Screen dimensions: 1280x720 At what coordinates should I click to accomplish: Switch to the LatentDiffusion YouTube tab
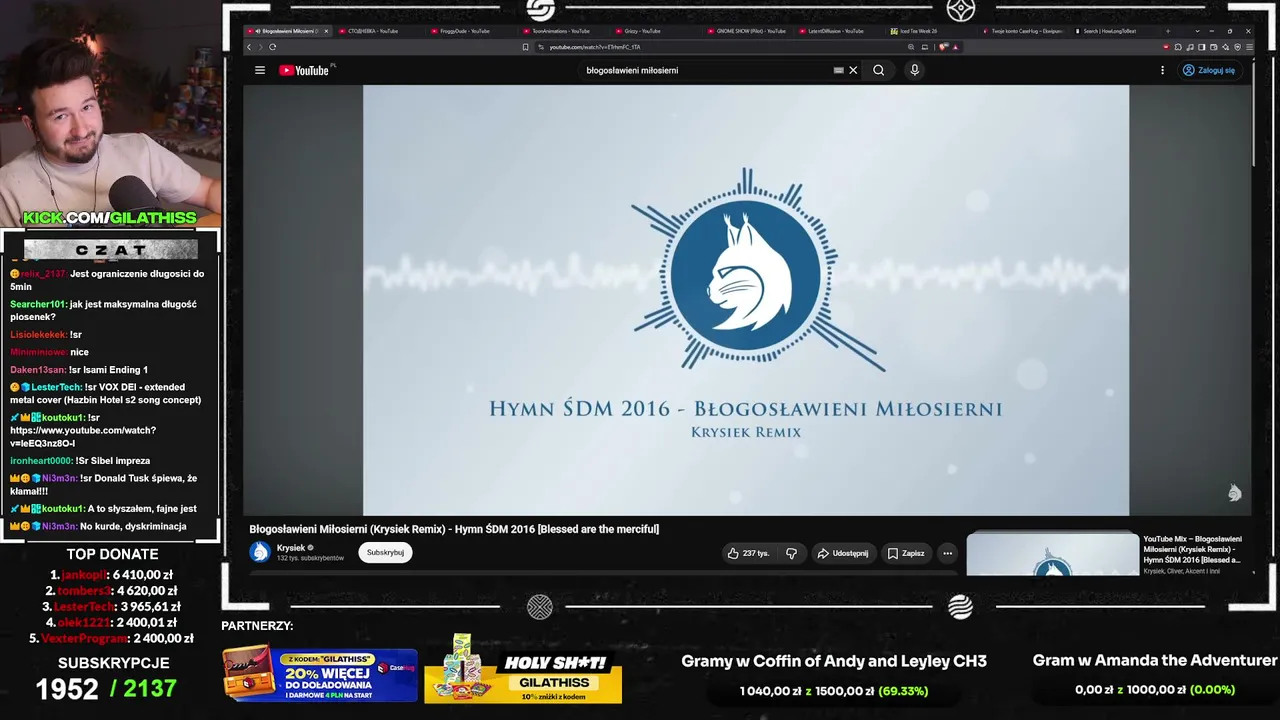coord(839,31)
